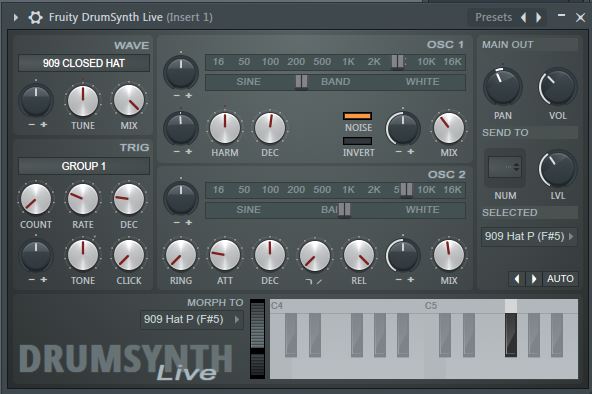Viewport: 592px width, 394px height.
Task: Toggle the OSC 1 NOISE switch
Action: coord(358,116)
